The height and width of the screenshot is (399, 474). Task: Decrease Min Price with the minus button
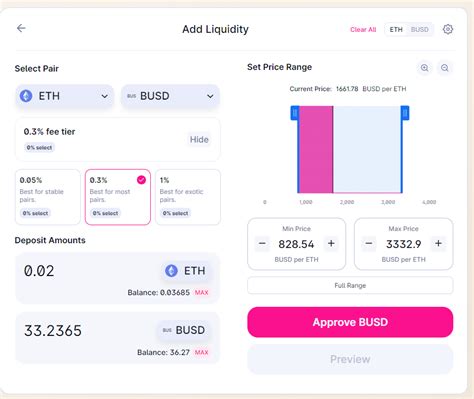click(262, 244)
